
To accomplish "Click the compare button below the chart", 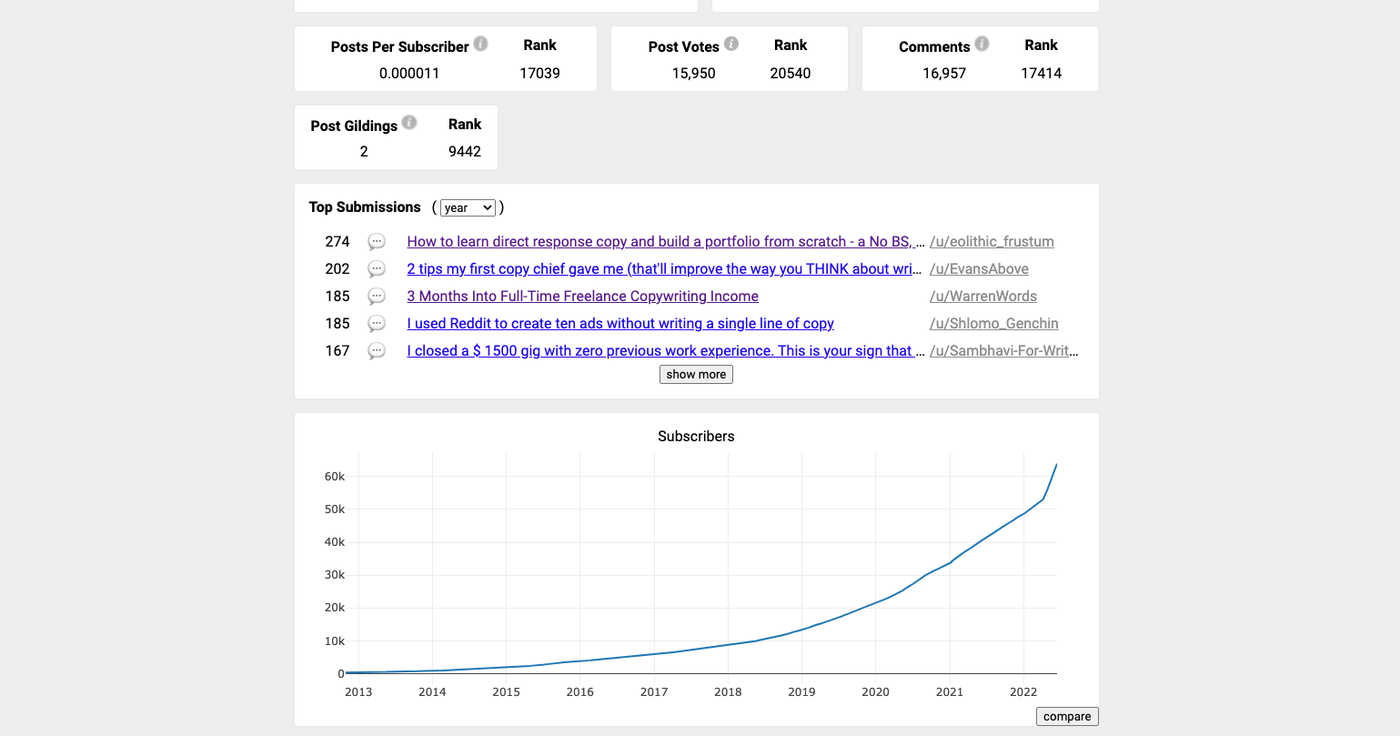I will point(1067,716).
